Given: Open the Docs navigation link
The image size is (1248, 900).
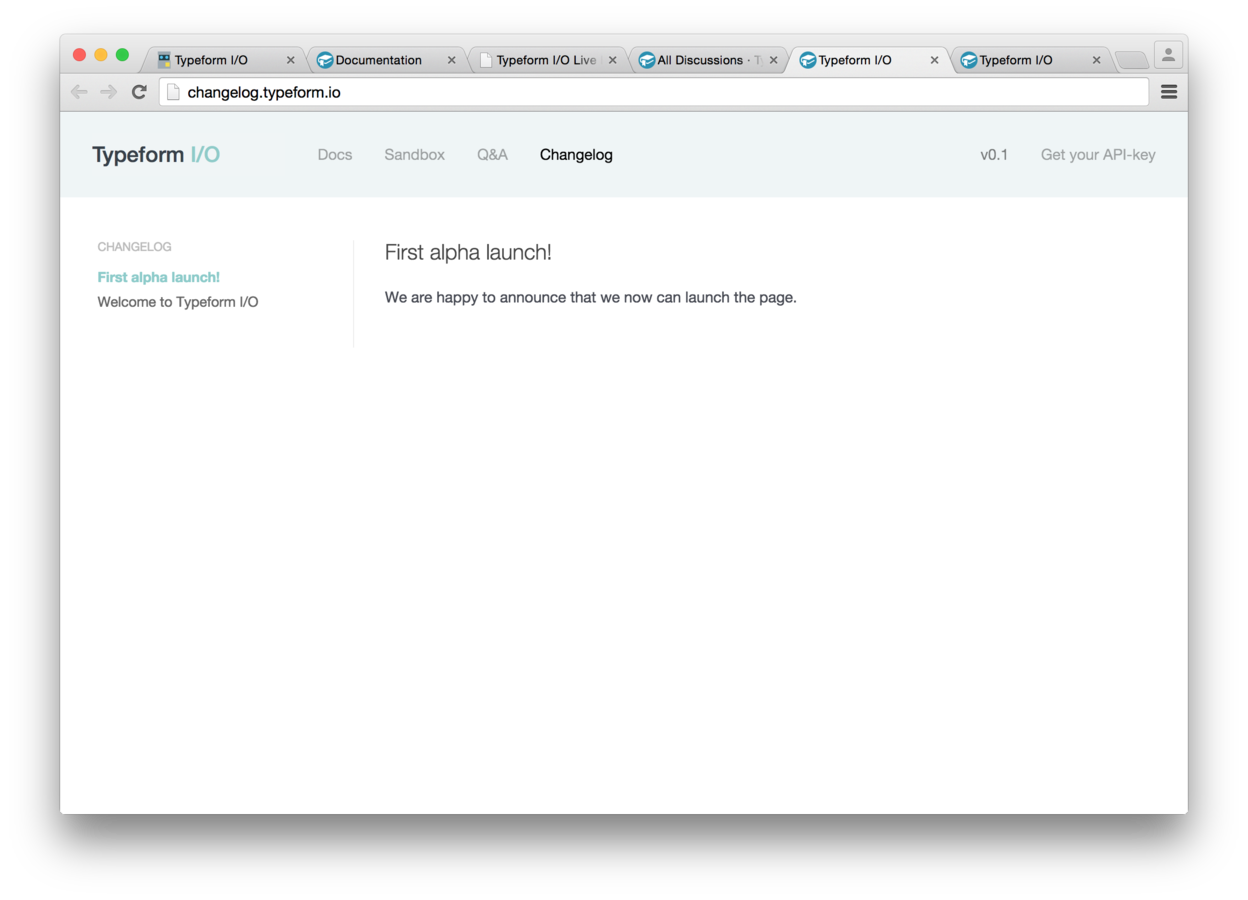Looking at the screenshot, I should [x=335, y=155].
